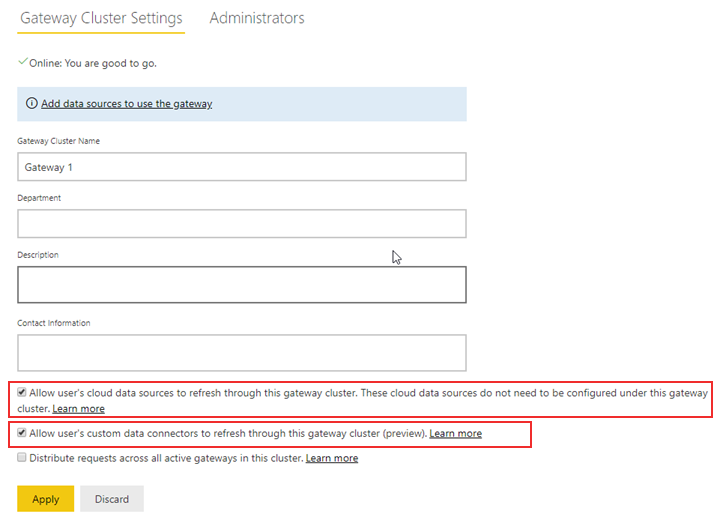Open Add data sources to use the gateway link

(x=126, y=104)
